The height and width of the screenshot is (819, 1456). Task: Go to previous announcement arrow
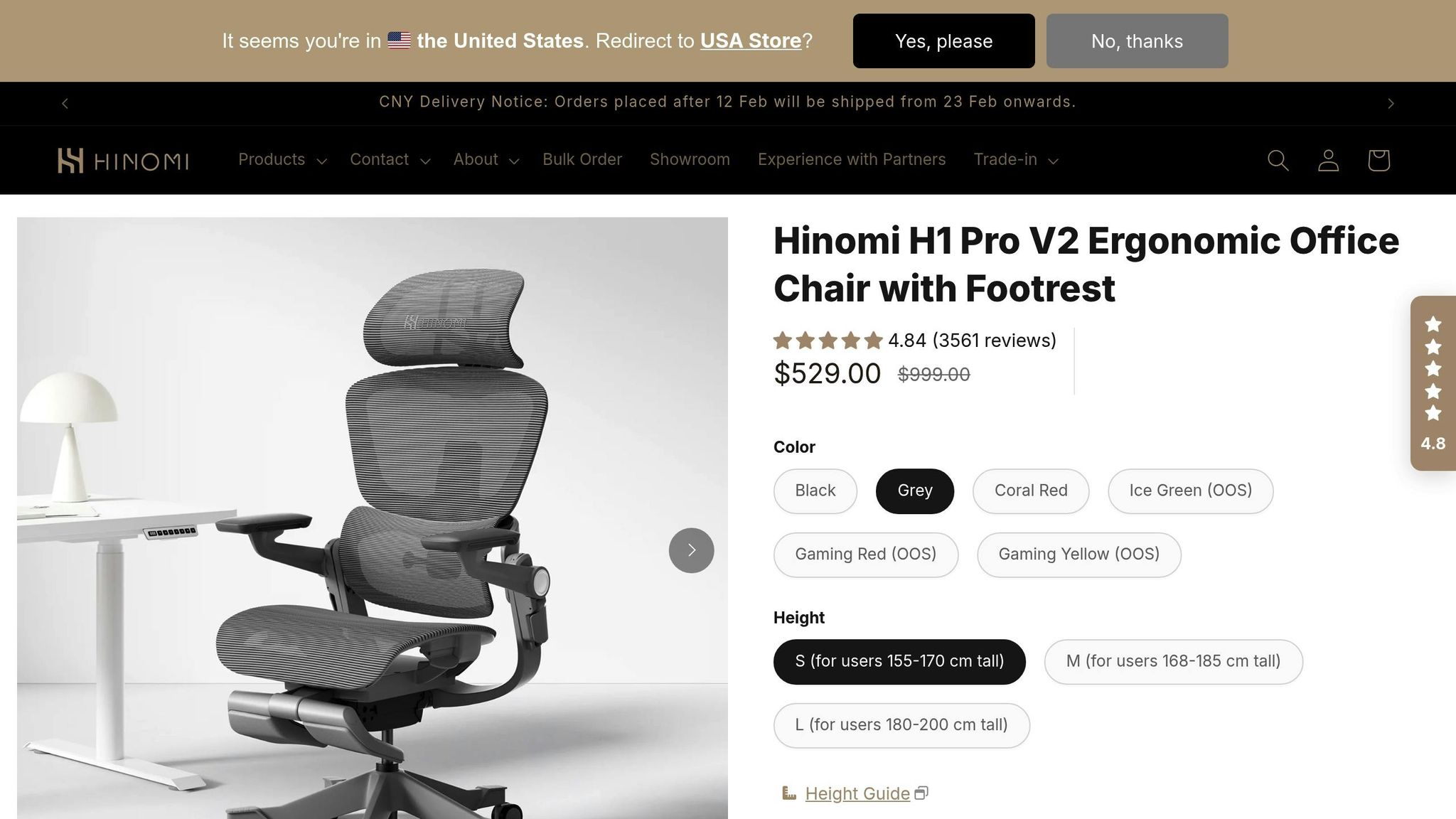(65, 104)
